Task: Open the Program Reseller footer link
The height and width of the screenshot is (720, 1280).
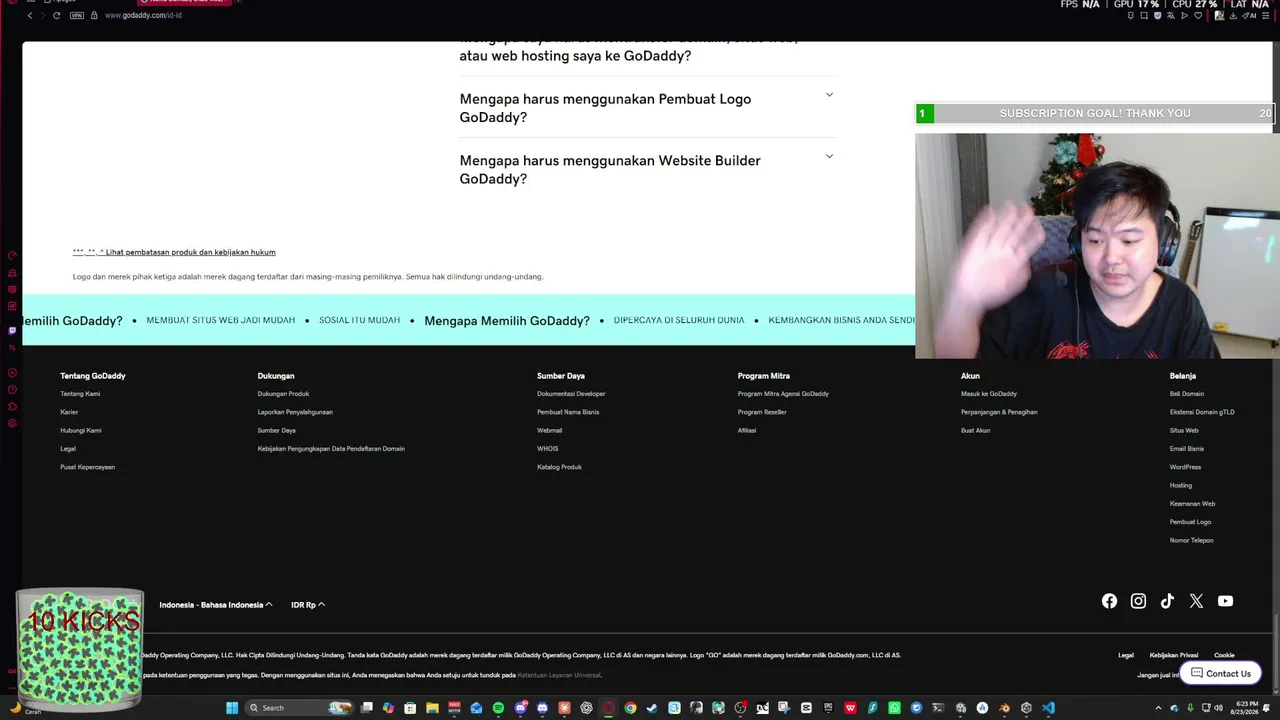Action: 762,412
